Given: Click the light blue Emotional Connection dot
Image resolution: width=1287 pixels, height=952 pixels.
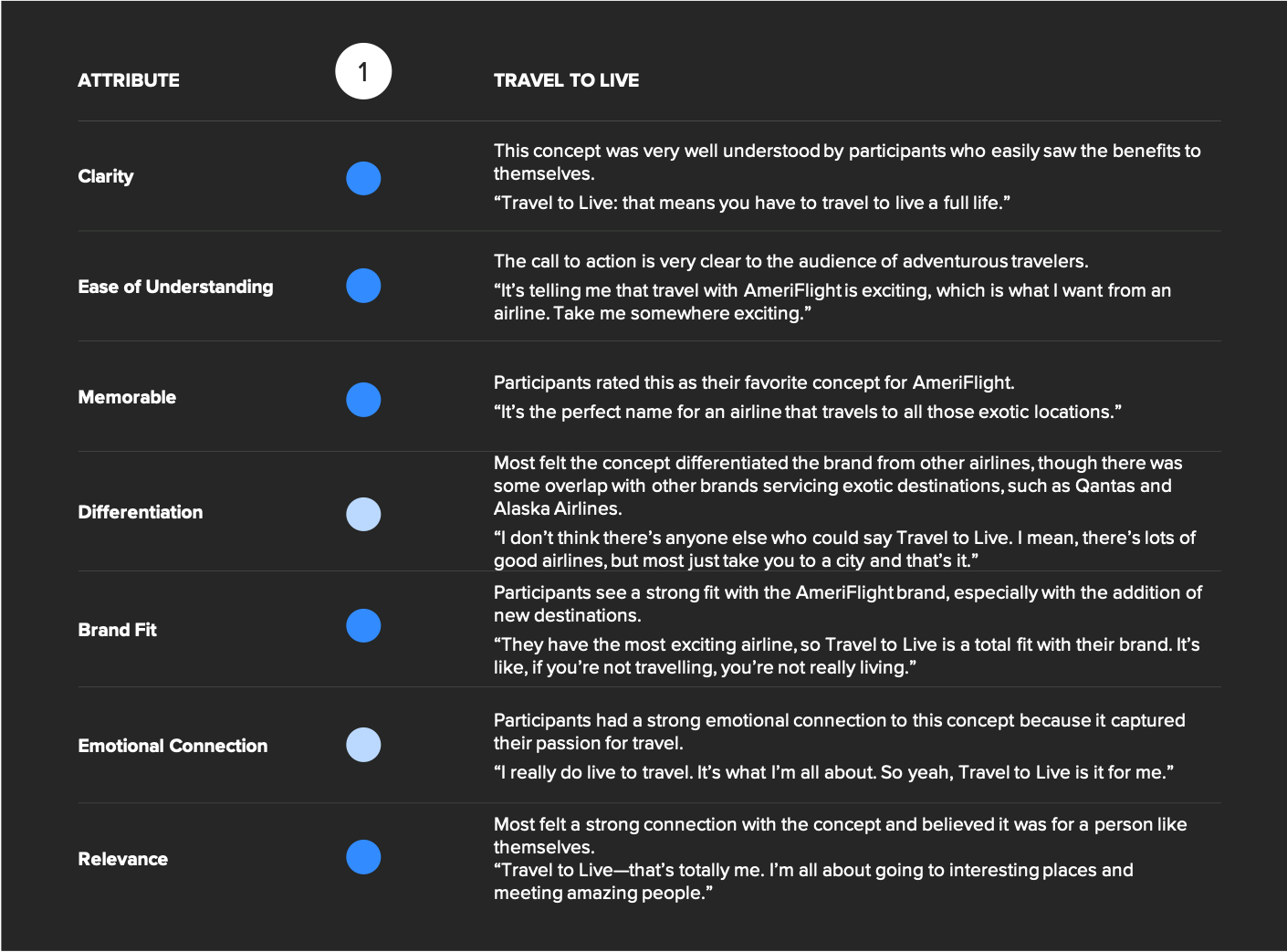Looking at the screenshot, I should pyautogui.click(x=363, y=745).
